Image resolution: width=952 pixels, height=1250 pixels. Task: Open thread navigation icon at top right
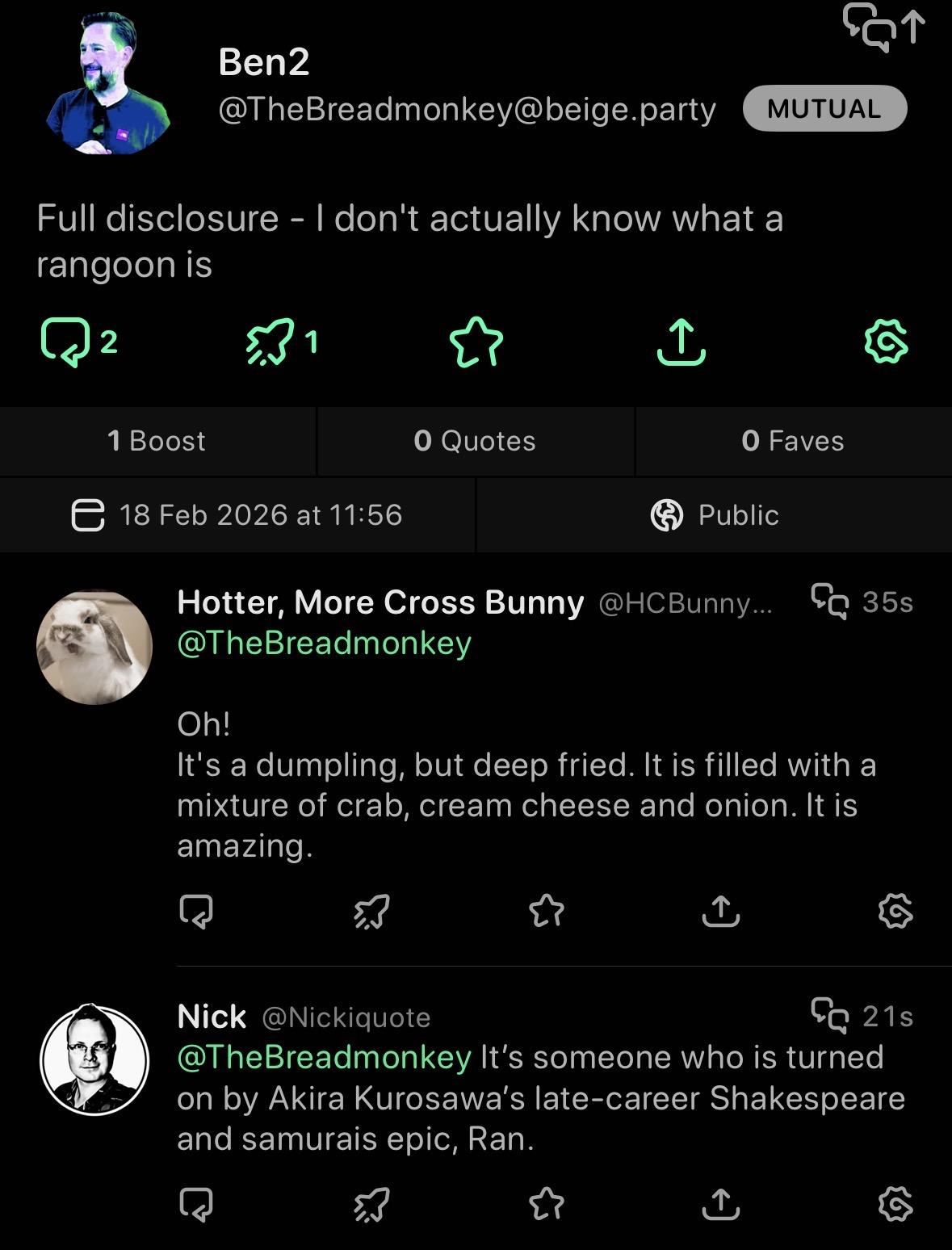(x=883, y=27)
